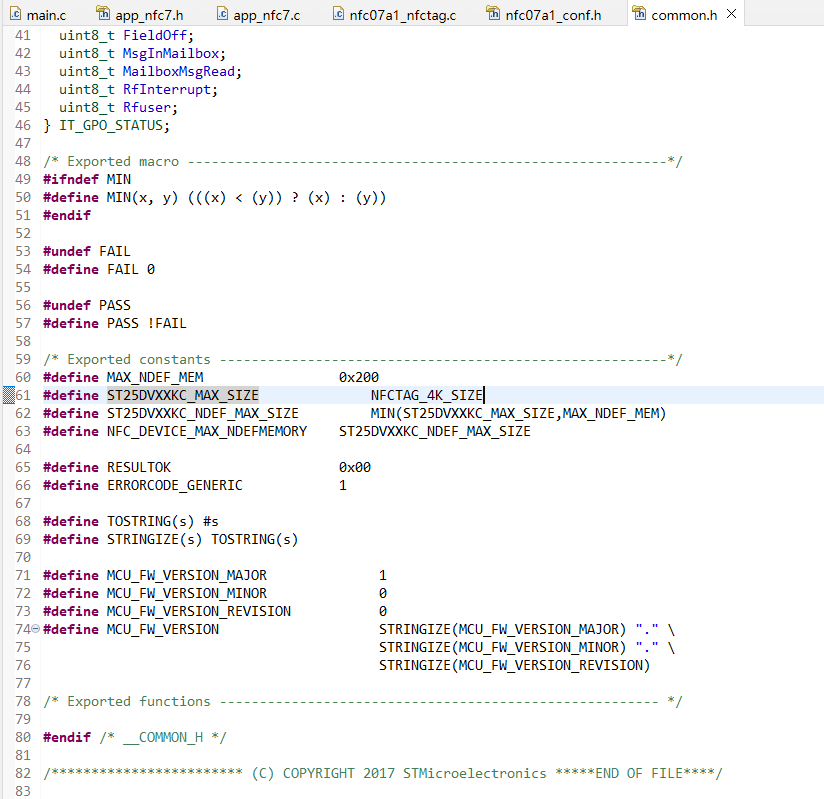This screenshot has width=824, height=799.
Task: Click the Rfuser struct member
Action: [x=147, y=108]
